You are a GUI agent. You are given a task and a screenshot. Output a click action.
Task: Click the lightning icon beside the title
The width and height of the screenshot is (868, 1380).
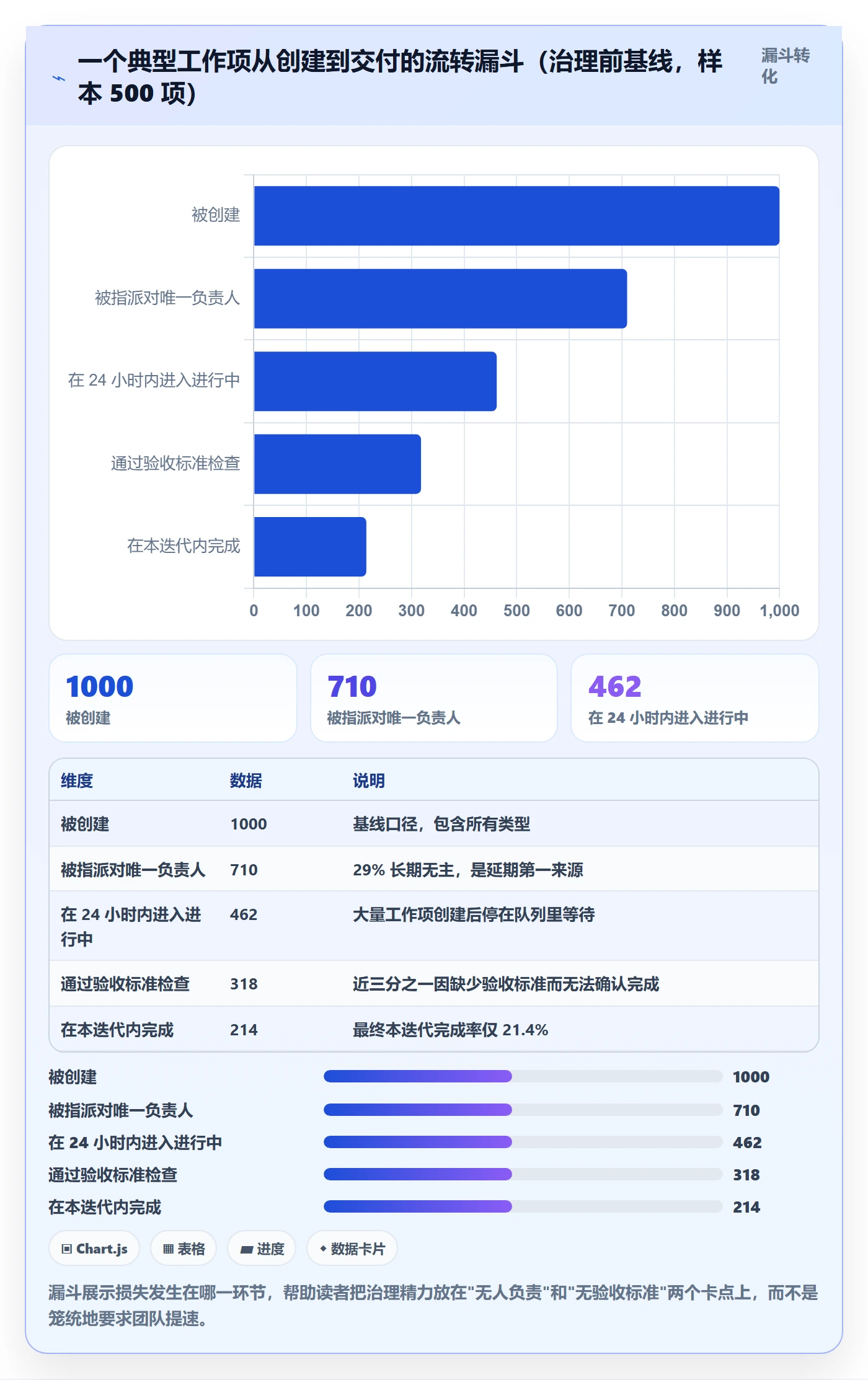click(58, 78)
